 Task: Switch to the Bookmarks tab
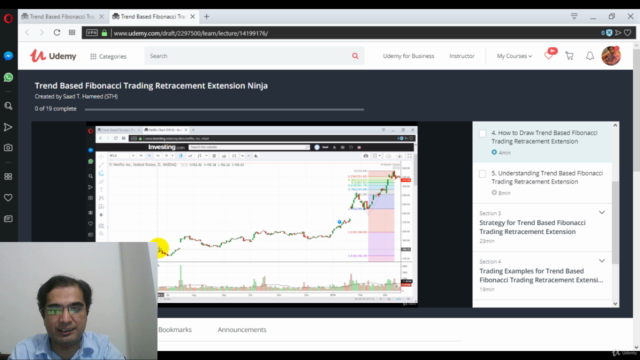[175, 329]
